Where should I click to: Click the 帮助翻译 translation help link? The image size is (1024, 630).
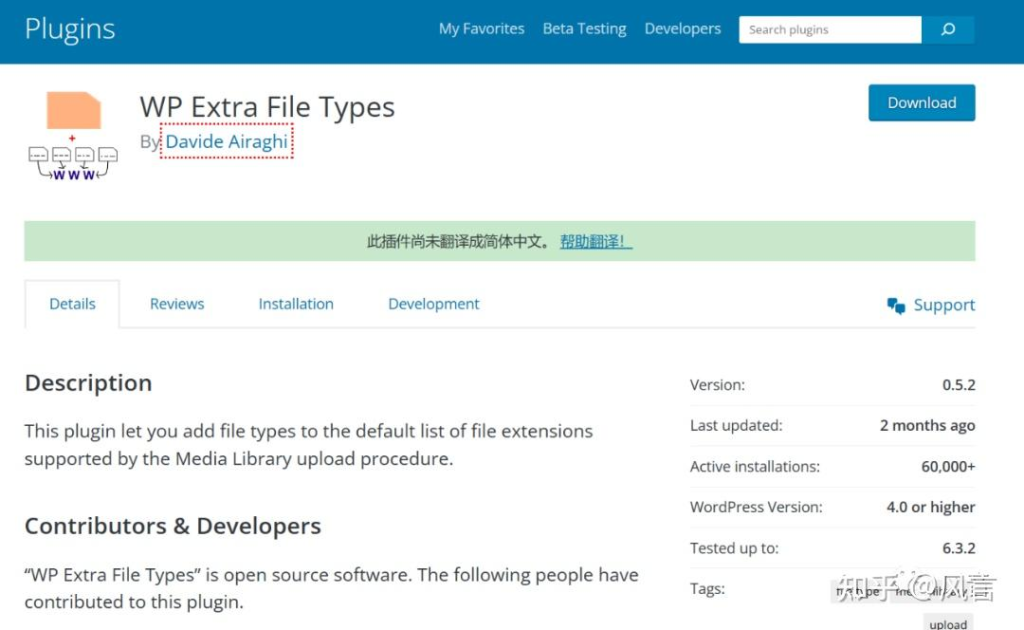pyautogui.click(x=595, y=241)
